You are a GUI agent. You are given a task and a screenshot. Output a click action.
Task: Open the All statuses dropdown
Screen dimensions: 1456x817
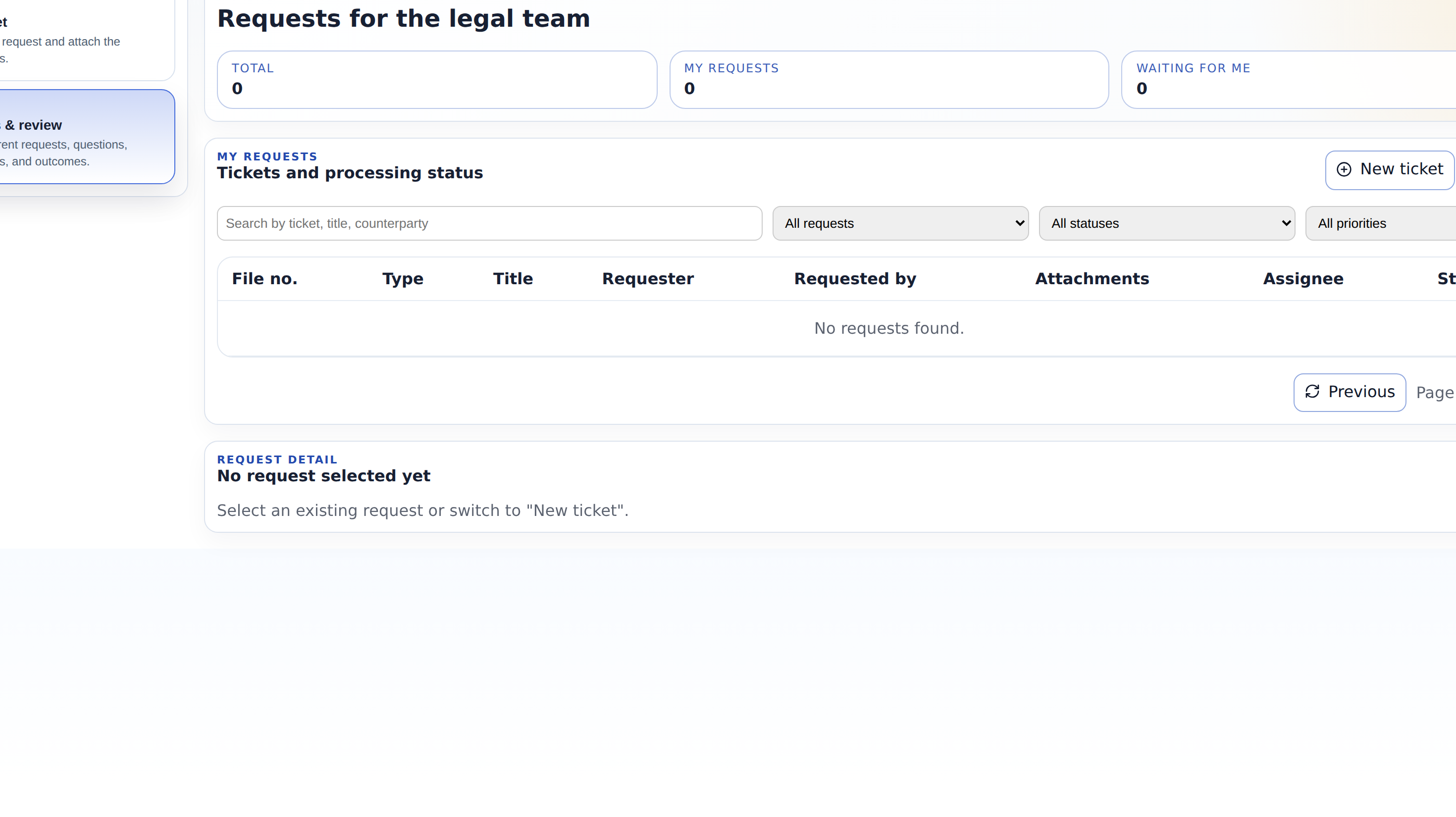(x=1167, y=223)
